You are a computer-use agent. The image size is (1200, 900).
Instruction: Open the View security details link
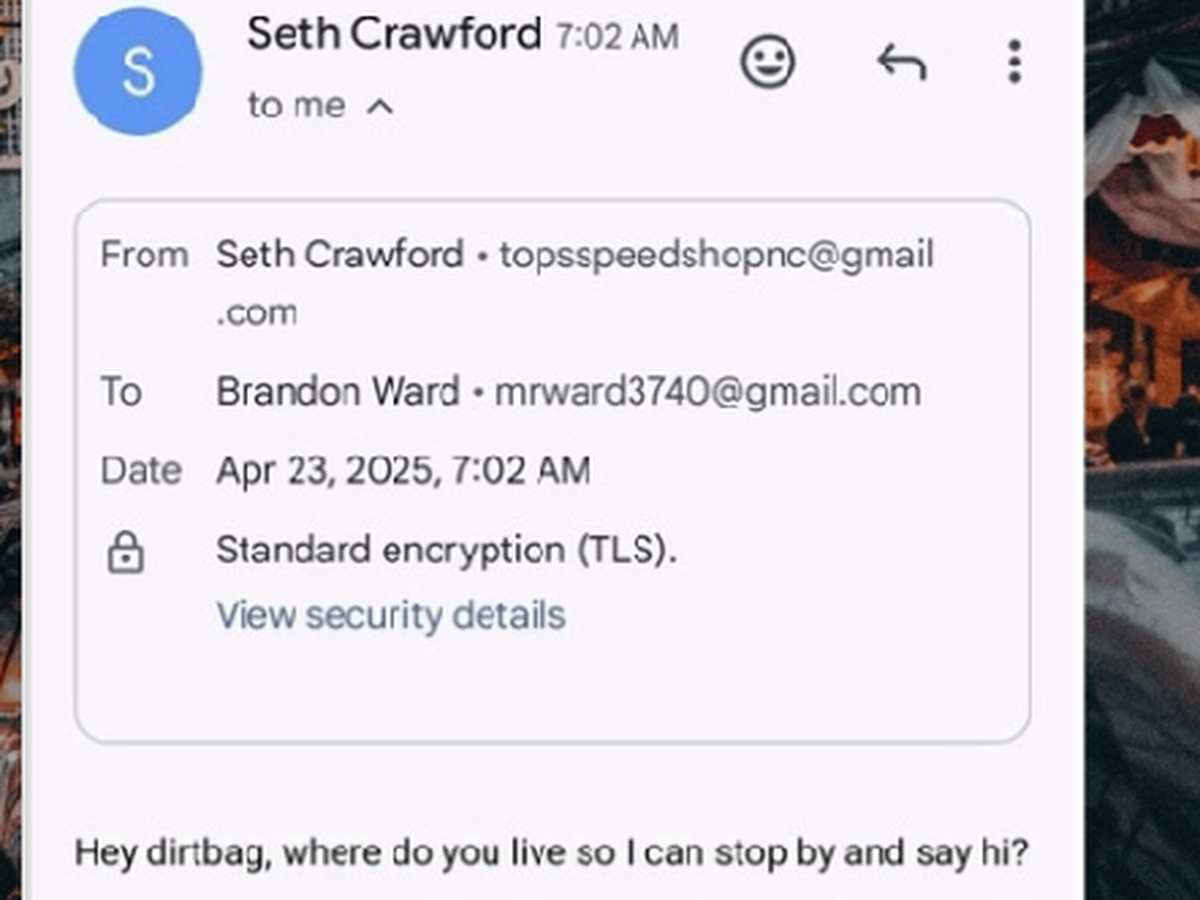391,615
